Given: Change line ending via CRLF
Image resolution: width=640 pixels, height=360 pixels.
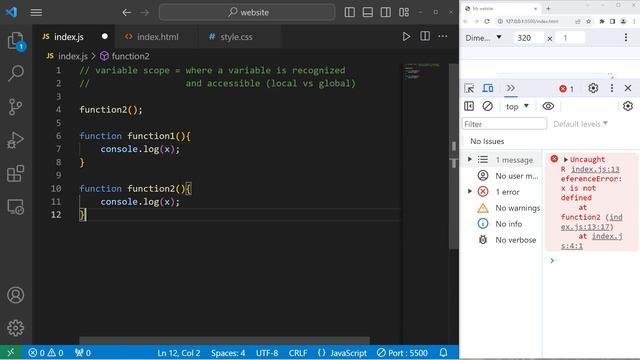Looking at the screenshot, I should tap(298, 353).
